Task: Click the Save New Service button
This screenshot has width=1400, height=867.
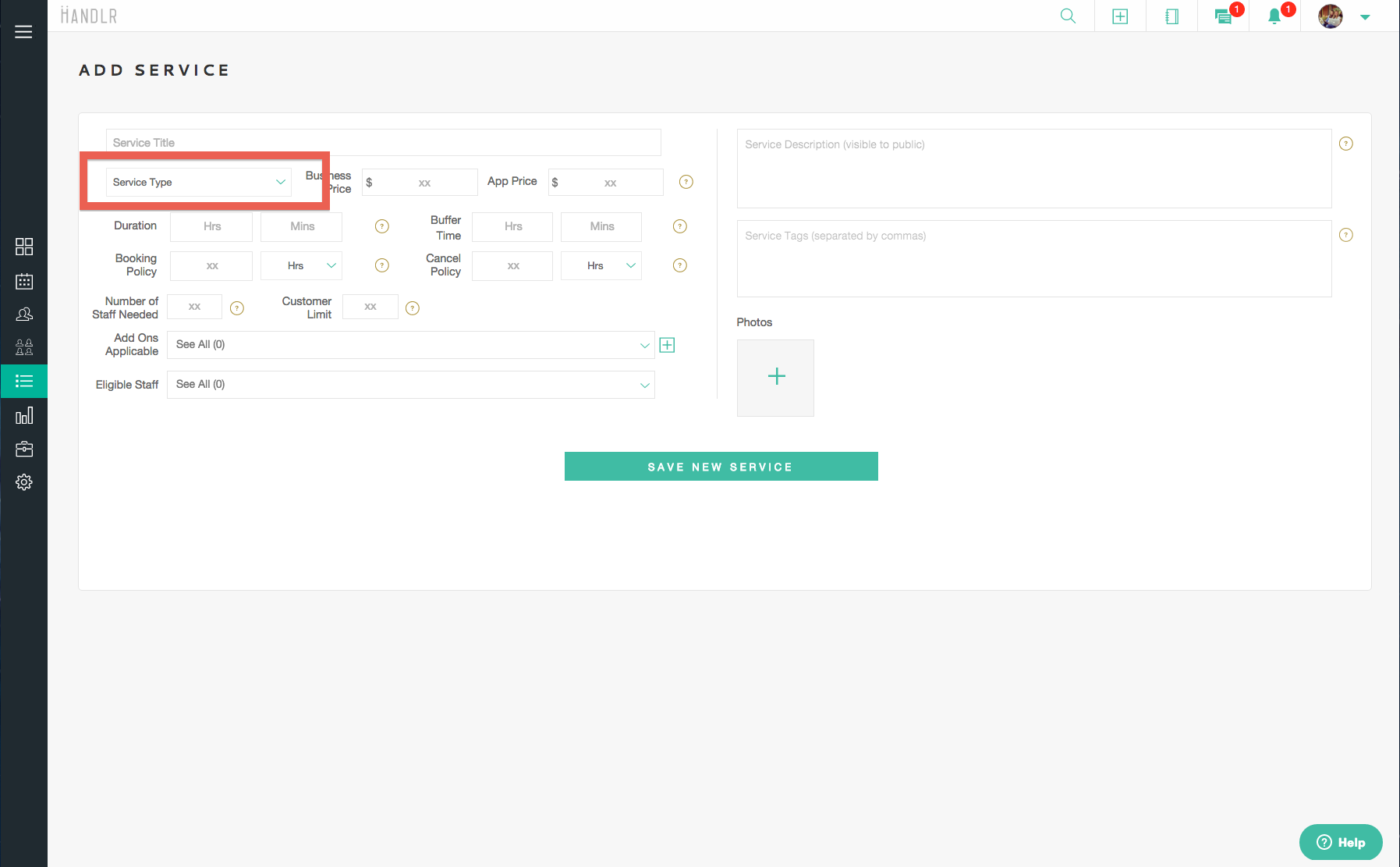Action: click(x=721, y=467)
